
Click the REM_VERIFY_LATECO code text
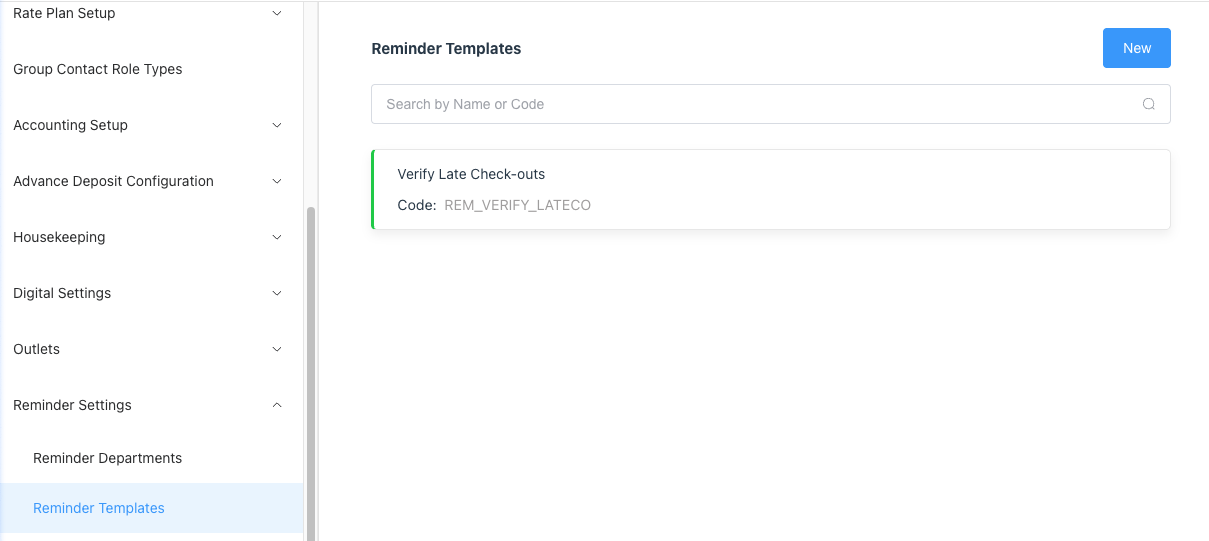coord(517,205)
